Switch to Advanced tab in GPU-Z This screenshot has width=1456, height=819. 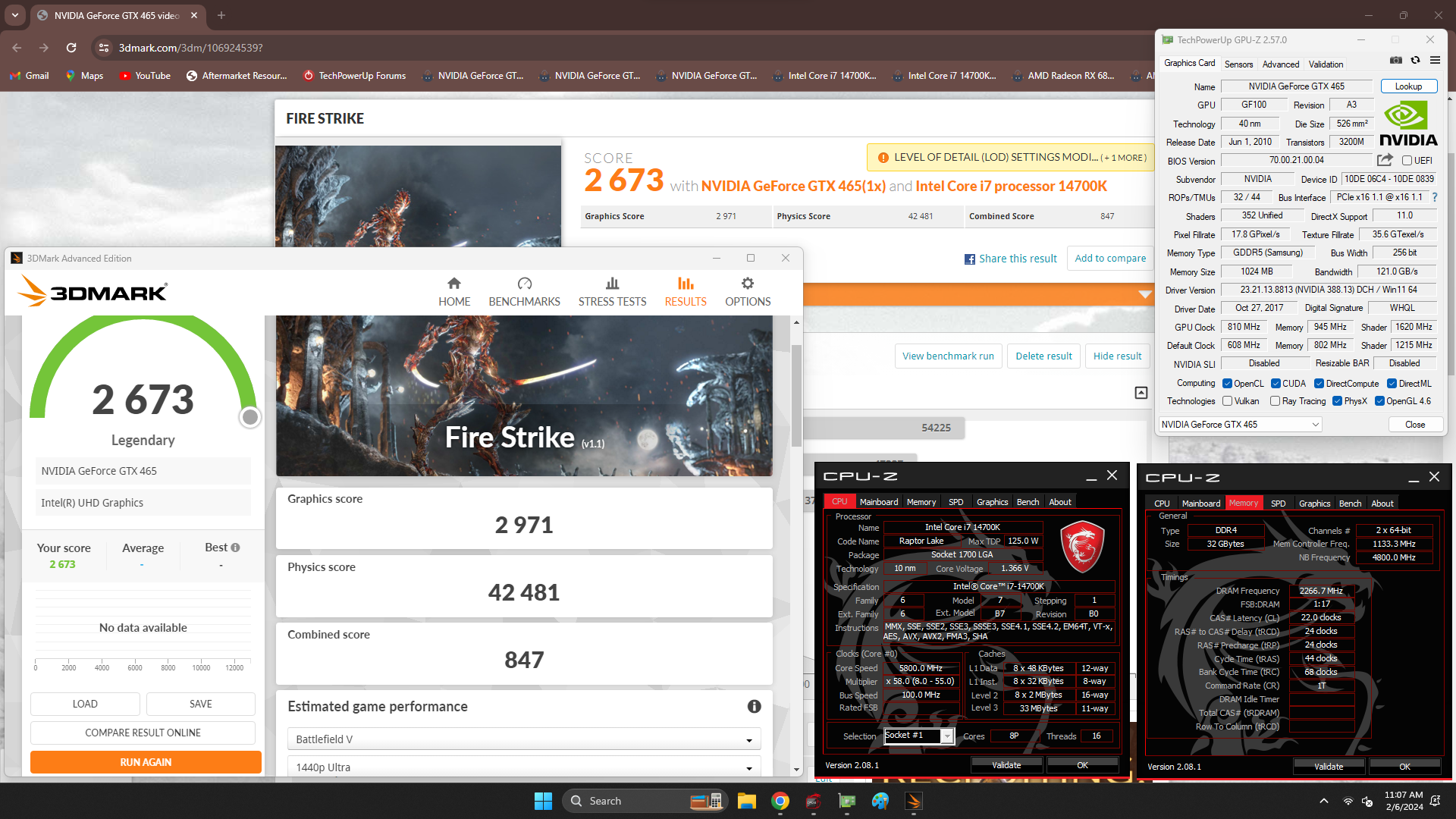tap(1281, 64)
